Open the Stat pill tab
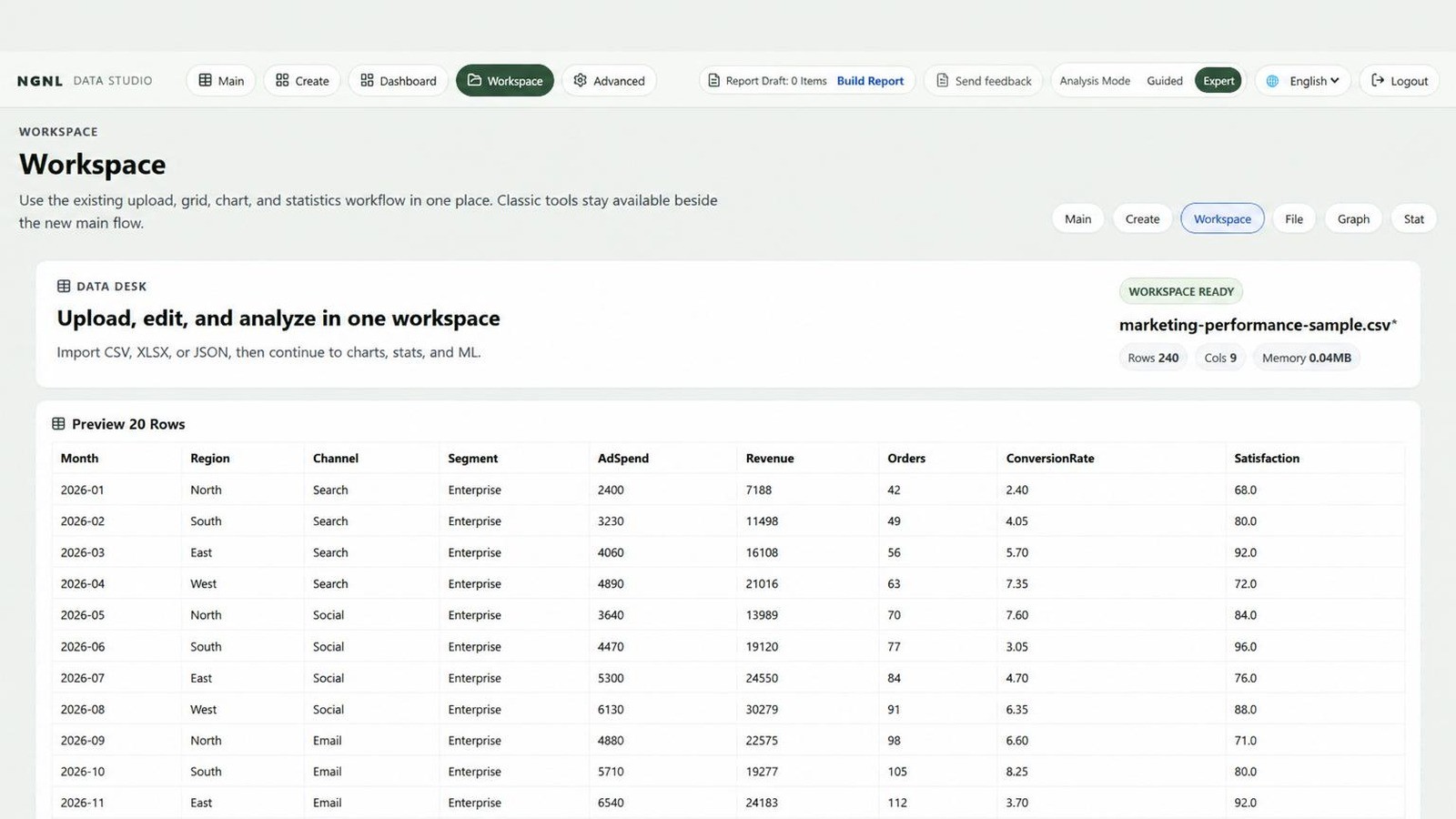The image size is (1456, 819). tap(1413, 218)
